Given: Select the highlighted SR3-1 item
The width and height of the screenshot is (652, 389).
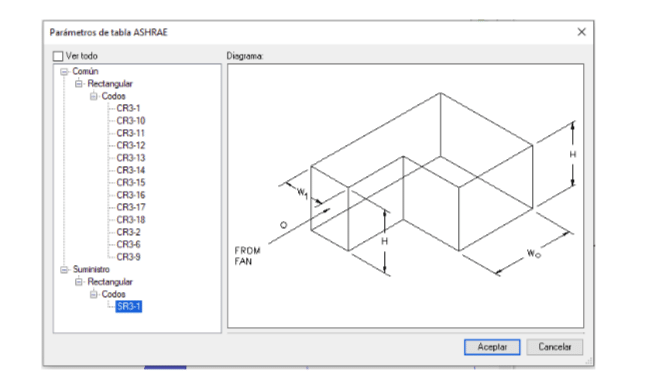Looking at the screenshot, I should click(128, 307).
